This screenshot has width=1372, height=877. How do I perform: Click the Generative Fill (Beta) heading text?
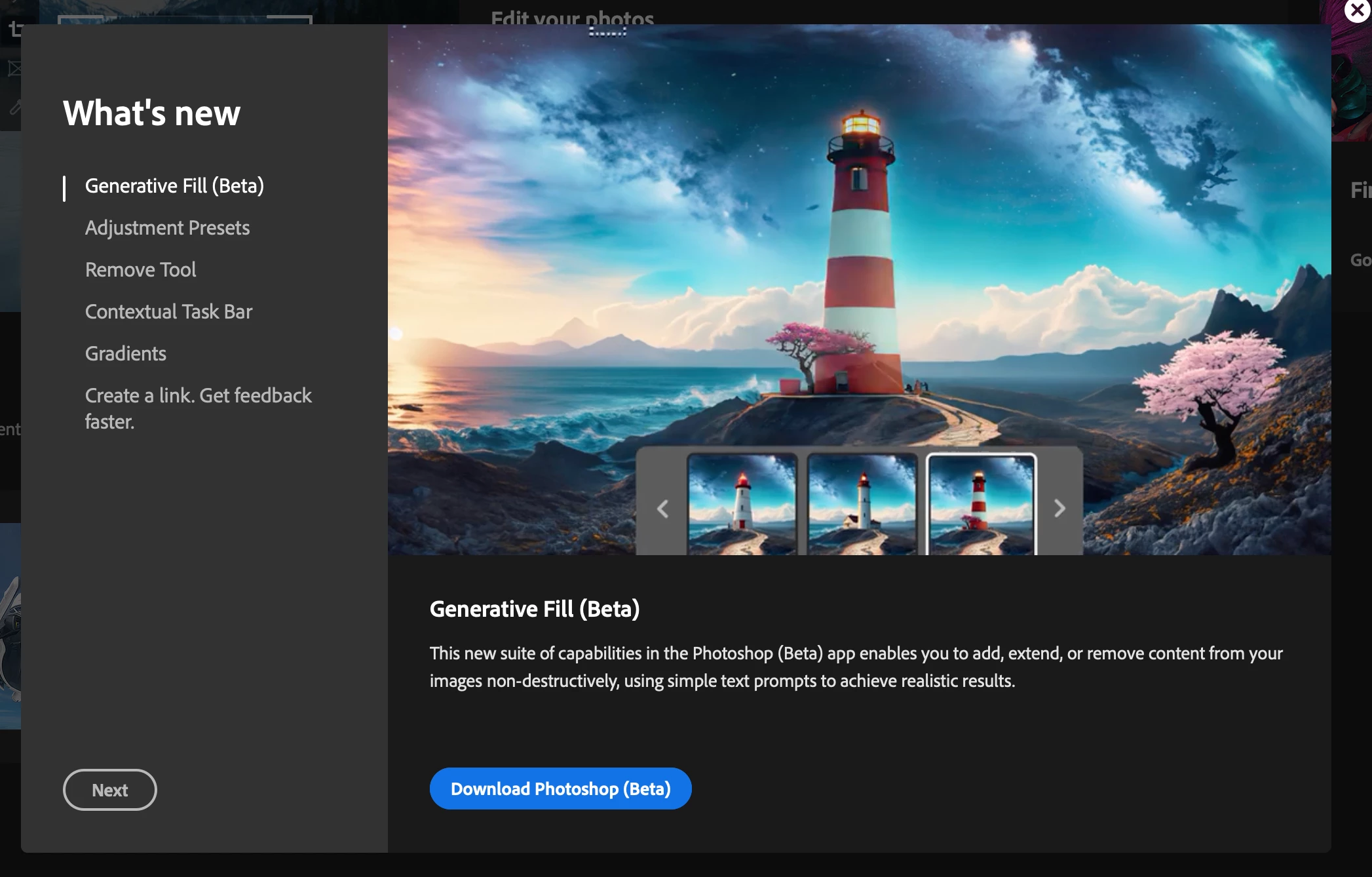[x=534, y=609]
